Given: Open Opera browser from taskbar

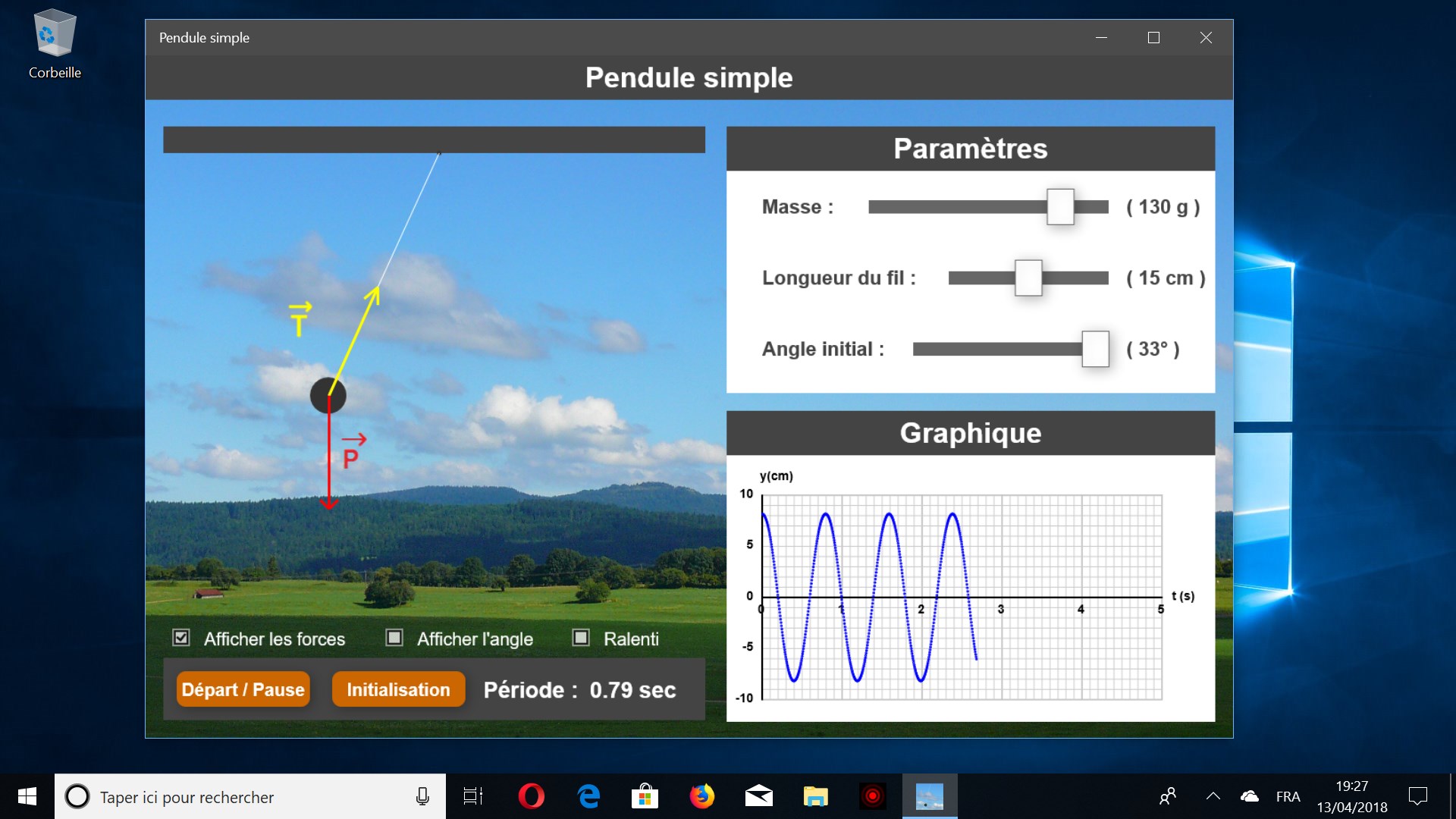Looking at the screenshot, I should coord(531,796).
